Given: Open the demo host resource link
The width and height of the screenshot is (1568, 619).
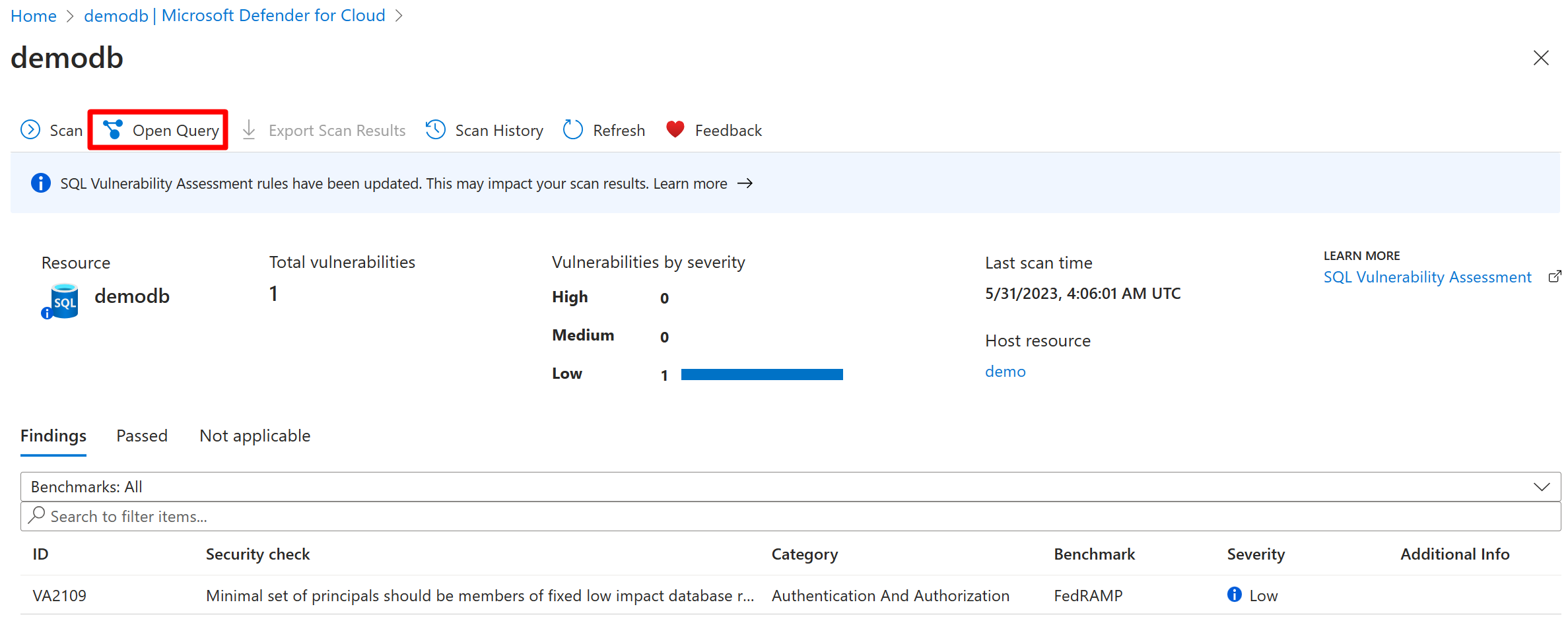Looking at the screenshot, I should pos(1006,372).
